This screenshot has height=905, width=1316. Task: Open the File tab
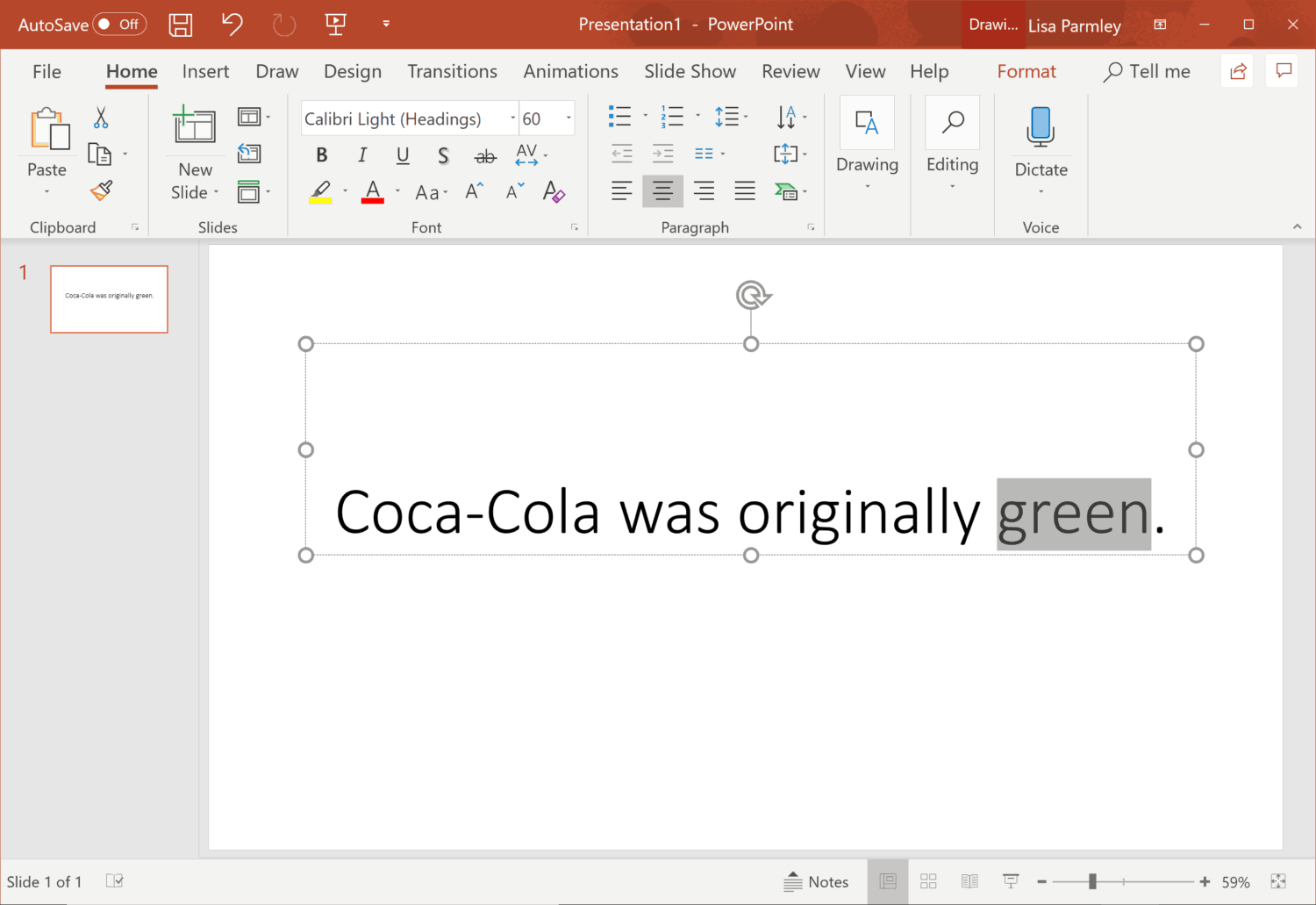tap(47, 71)
